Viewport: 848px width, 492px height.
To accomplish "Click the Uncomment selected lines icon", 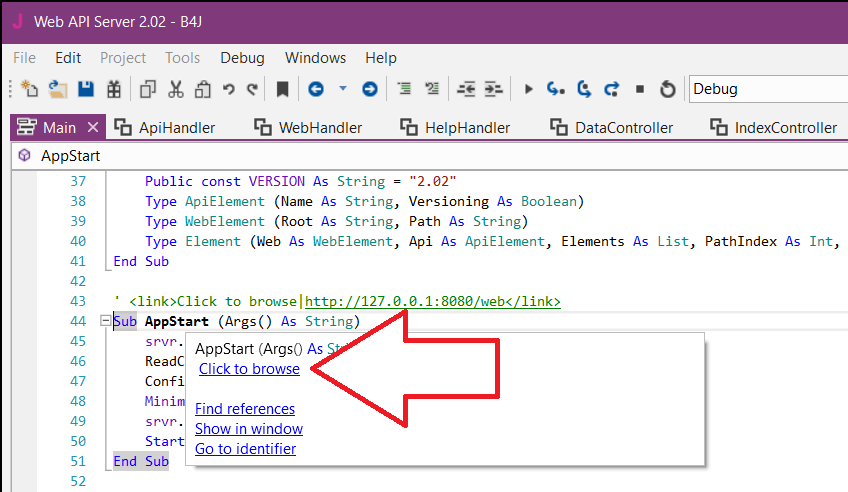I will [432, 88].
